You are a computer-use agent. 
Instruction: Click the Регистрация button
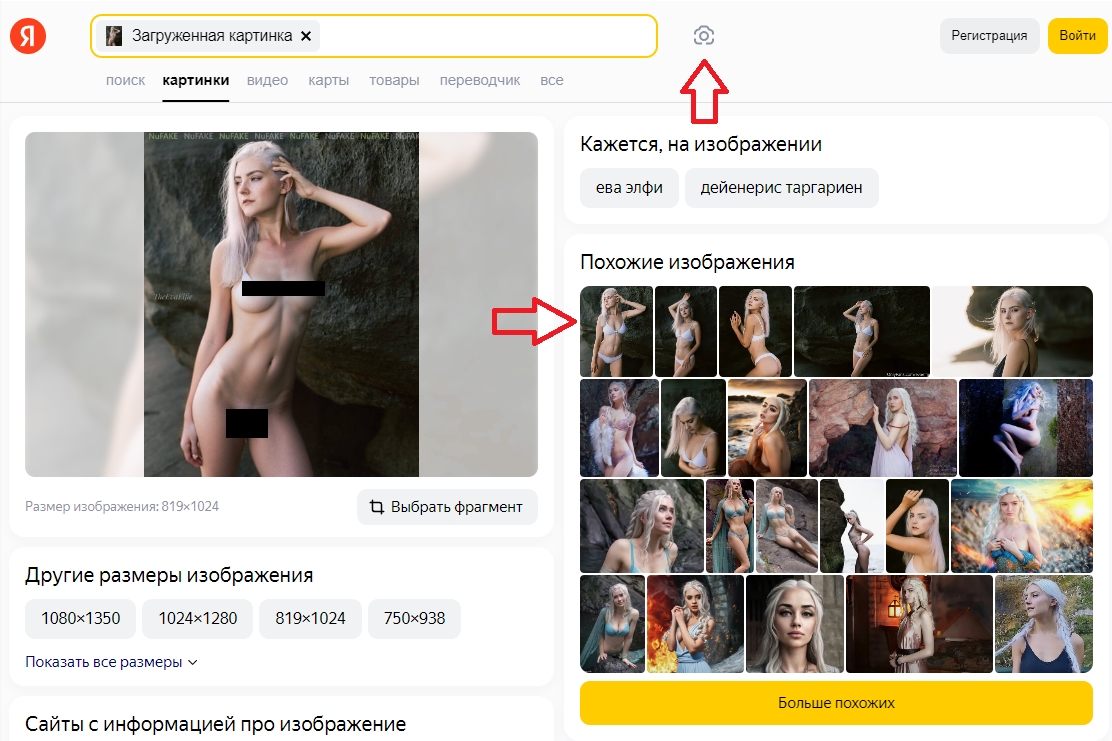click(x=989, y=35)
